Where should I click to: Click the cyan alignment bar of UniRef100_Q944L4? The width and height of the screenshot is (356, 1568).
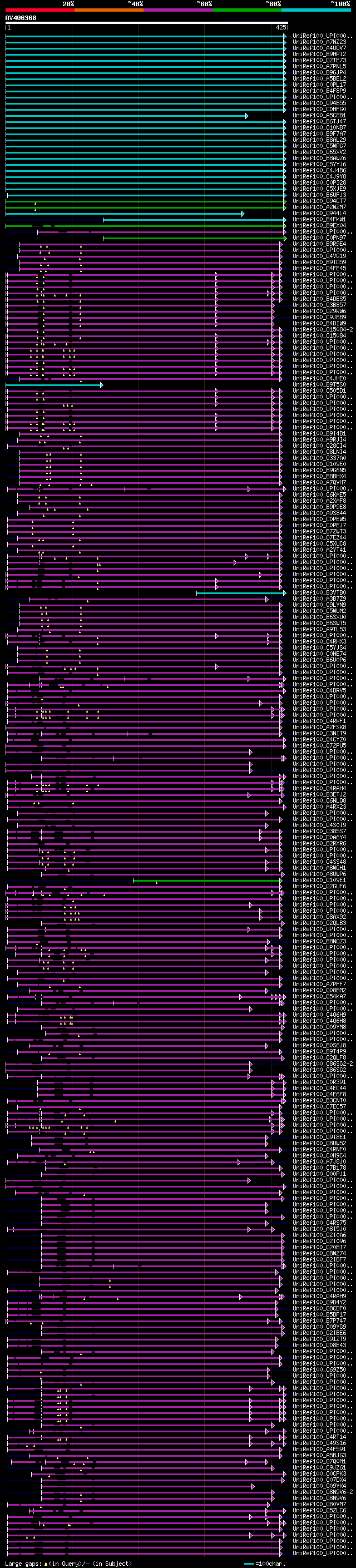point(125,214)
